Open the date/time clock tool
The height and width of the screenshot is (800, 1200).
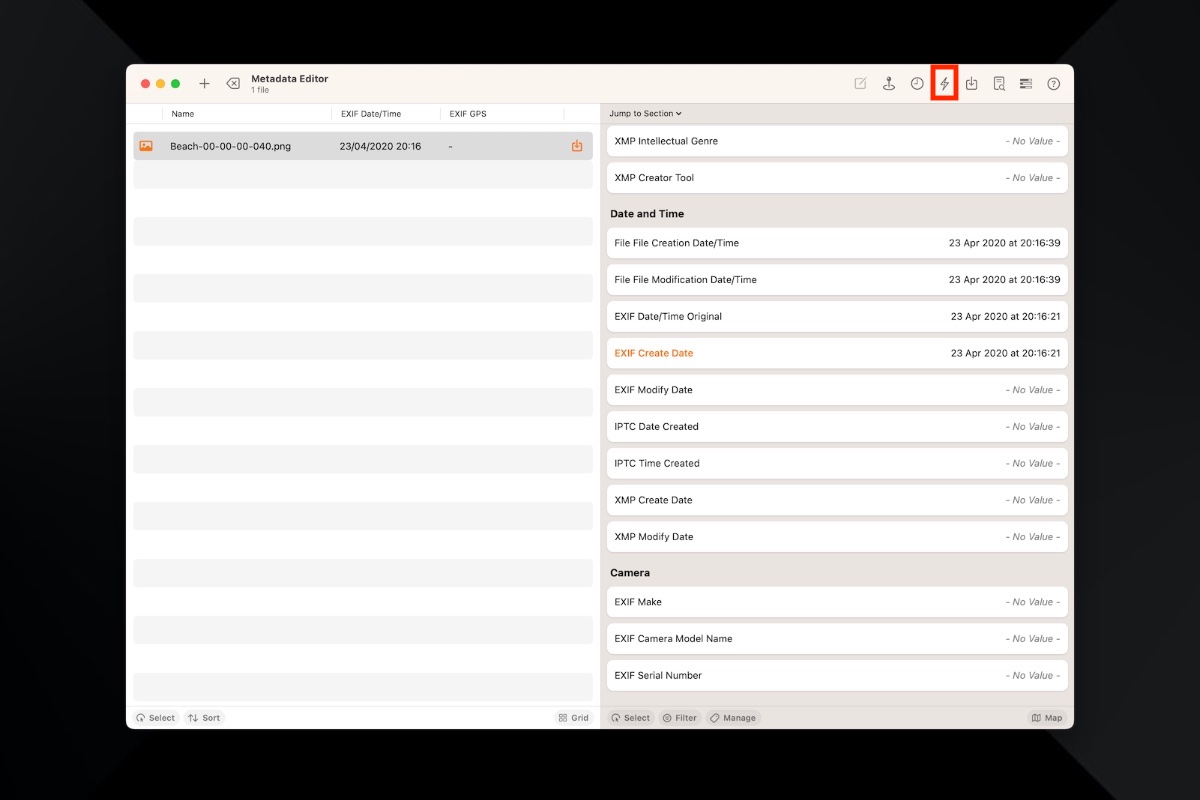coord(917,84)
